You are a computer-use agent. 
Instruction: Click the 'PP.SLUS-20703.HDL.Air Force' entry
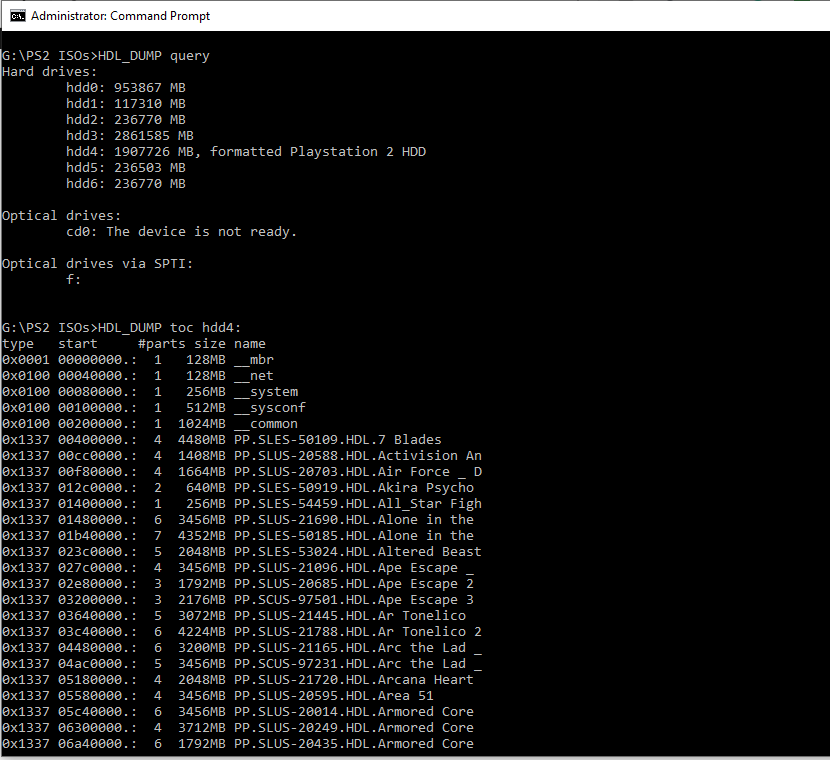[x=358, y=472]
